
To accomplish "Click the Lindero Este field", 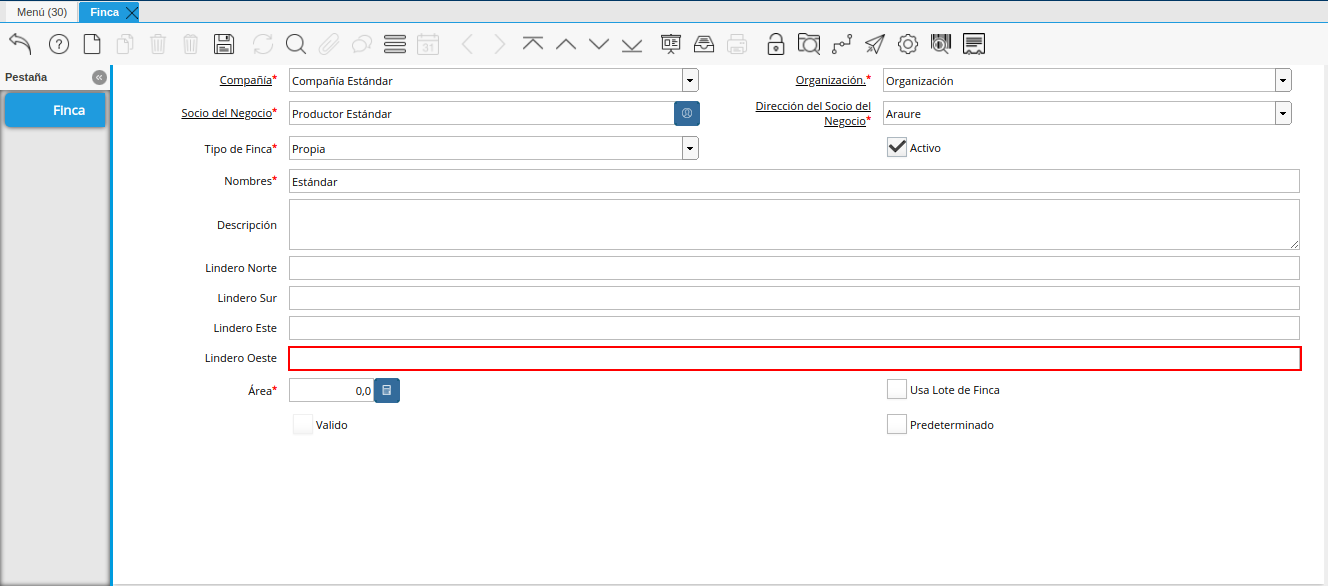I will [x=794, y=328].
